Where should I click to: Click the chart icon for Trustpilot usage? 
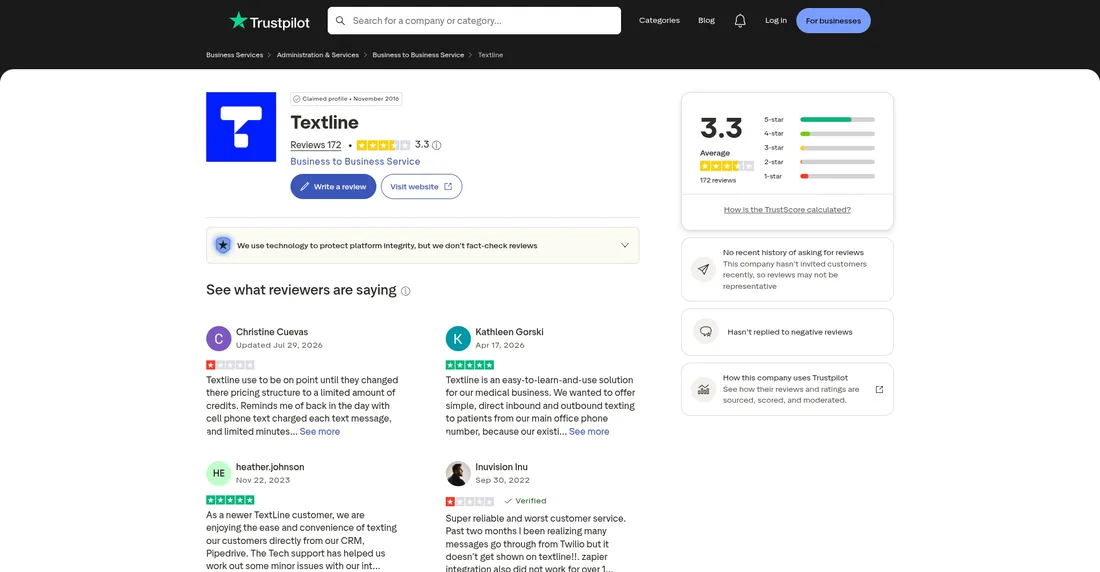click(704, 389)
